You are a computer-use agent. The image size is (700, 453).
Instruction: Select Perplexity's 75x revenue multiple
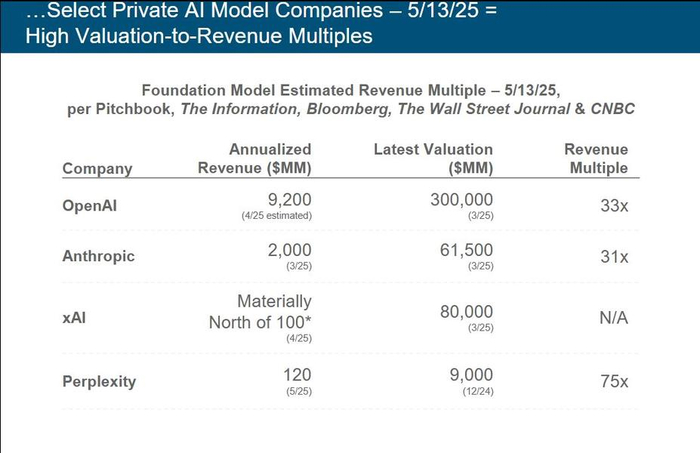(x=612, y=382)
